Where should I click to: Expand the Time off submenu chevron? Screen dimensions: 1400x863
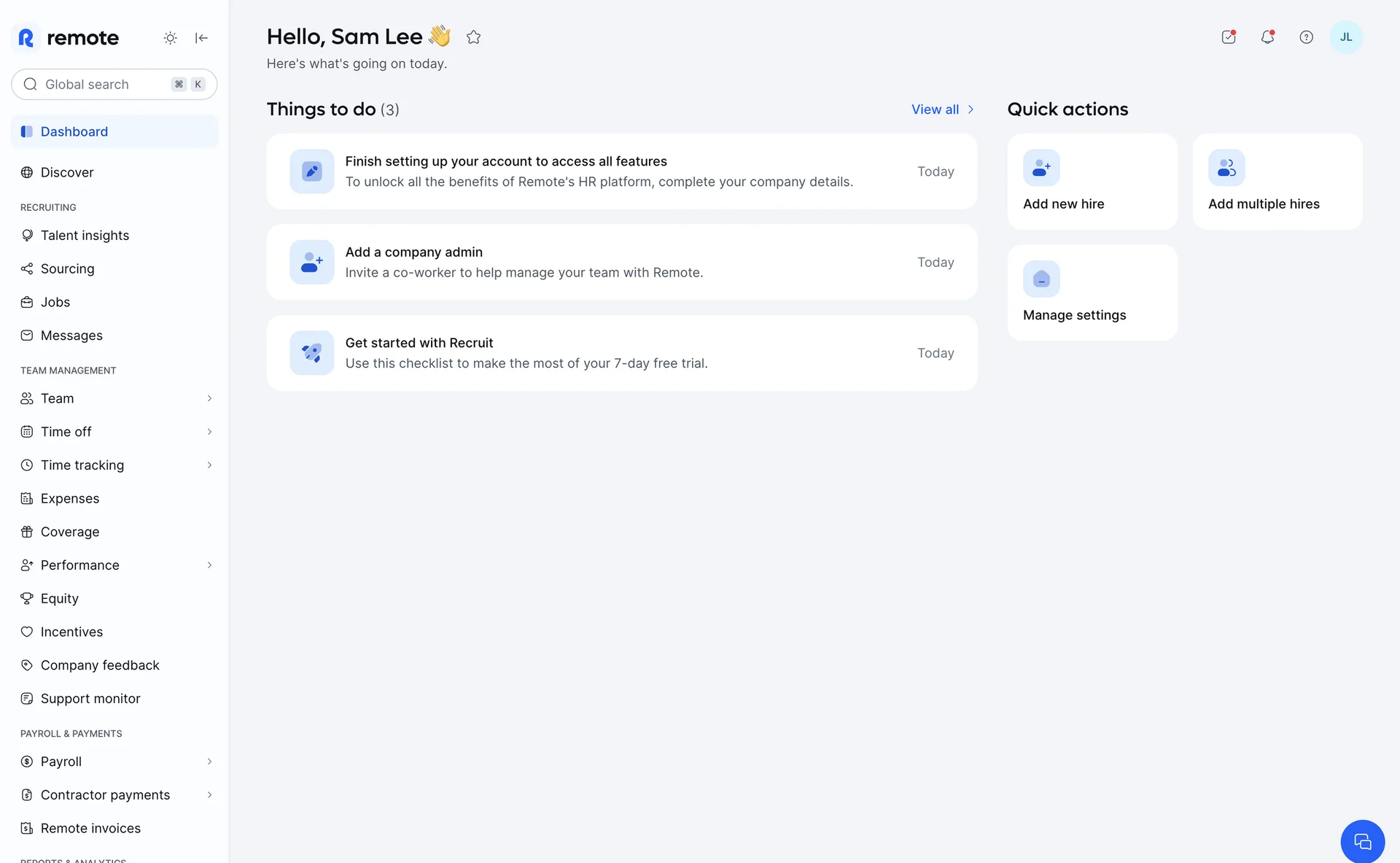click(x=209, y=432)
